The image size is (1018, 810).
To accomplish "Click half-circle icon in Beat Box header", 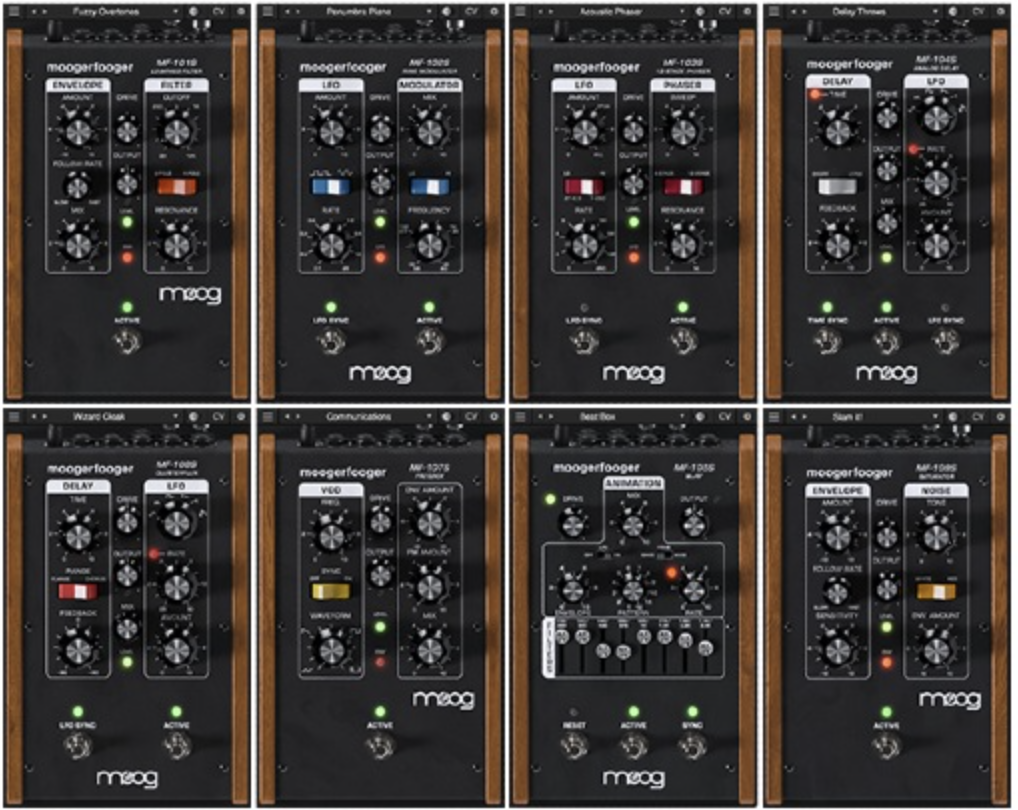I will [x=700, y=416].
